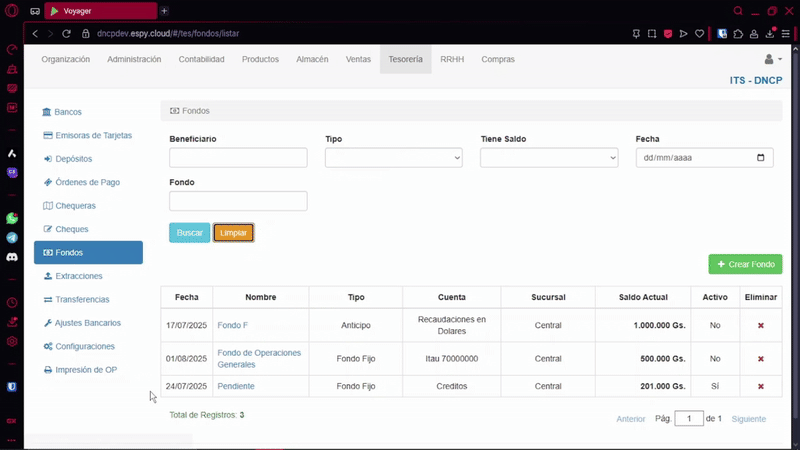The height and width of the screenshot is (450, 800).
Task: Switch to the RRHH menu
Action: pyautogui.click(x=452, y=59)
